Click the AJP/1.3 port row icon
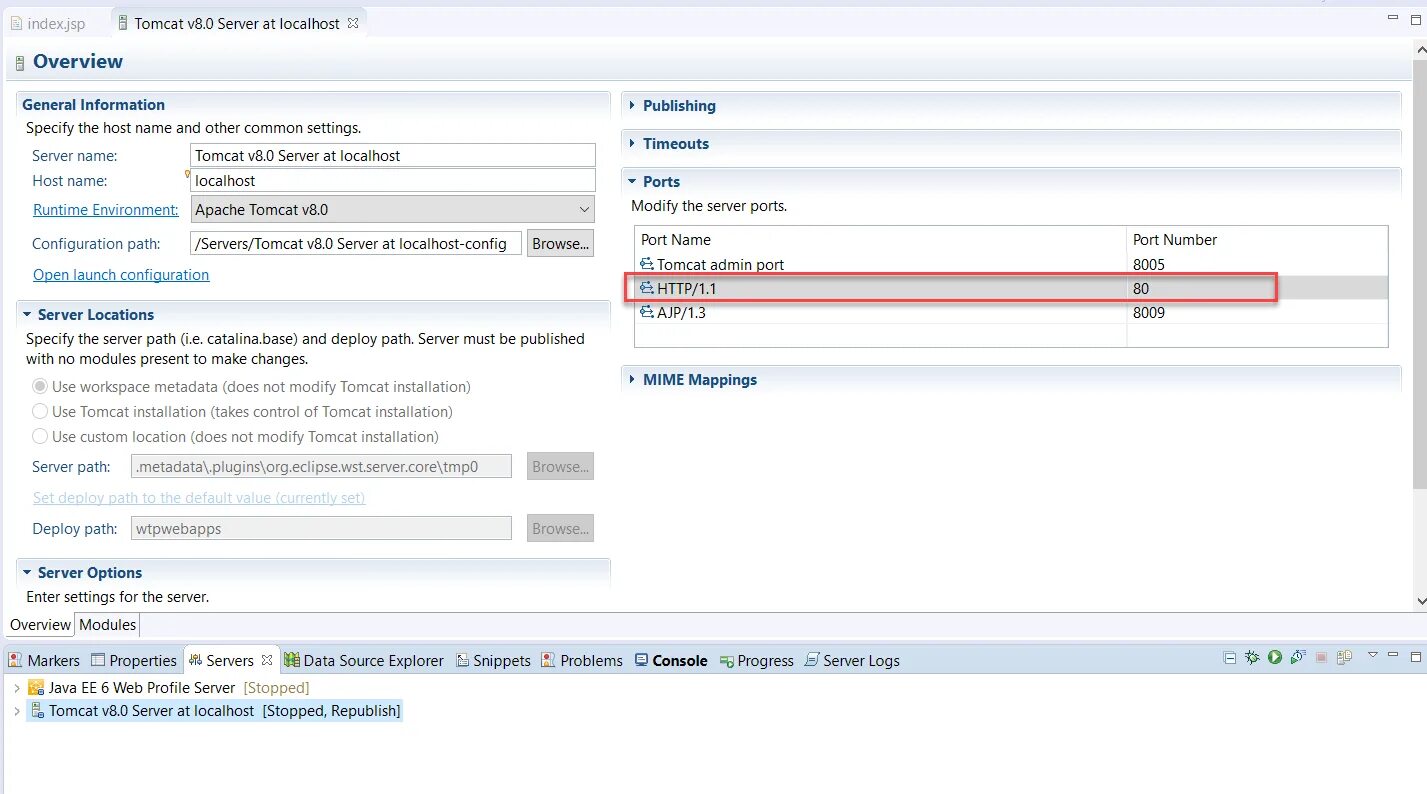 pos(647,312)
